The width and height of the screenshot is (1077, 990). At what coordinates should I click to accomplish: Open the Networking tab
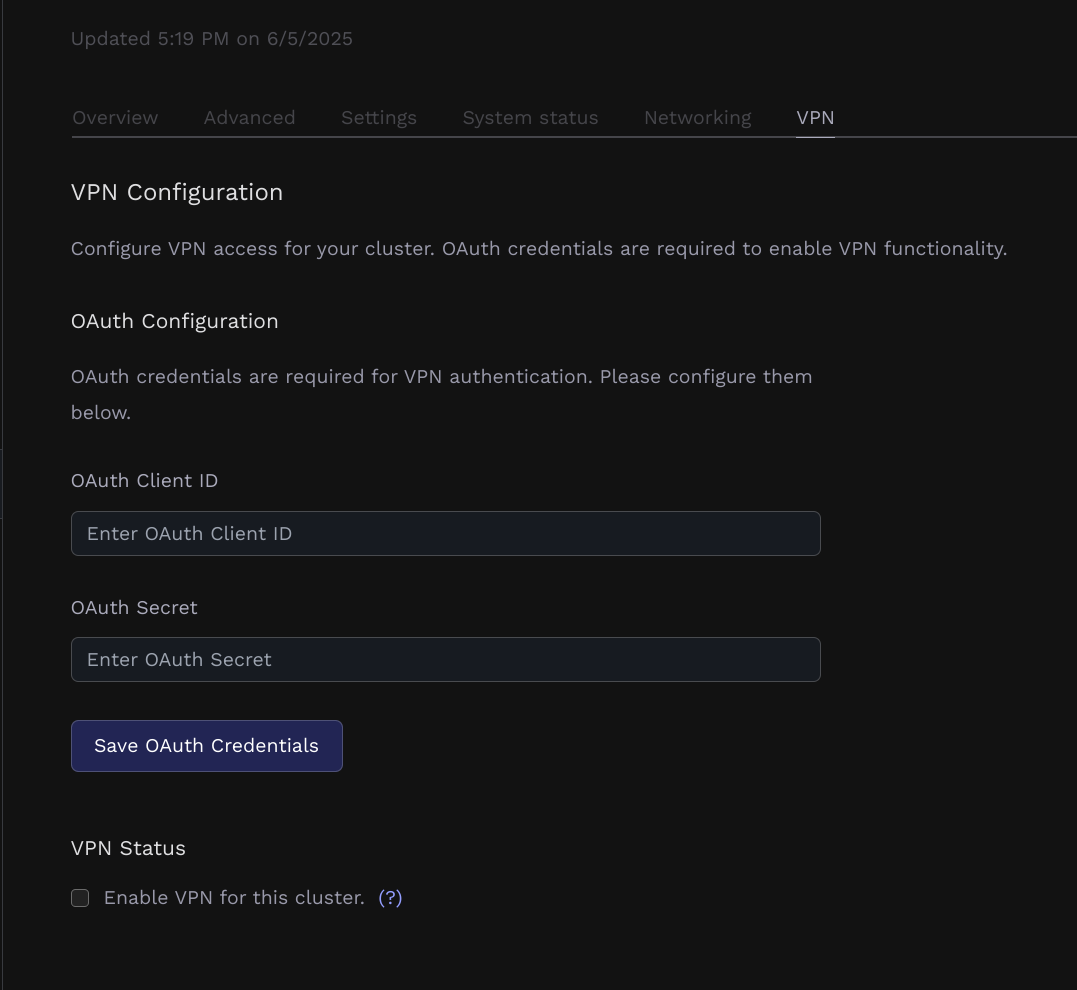pyautogui.click(x=697, y=117)
